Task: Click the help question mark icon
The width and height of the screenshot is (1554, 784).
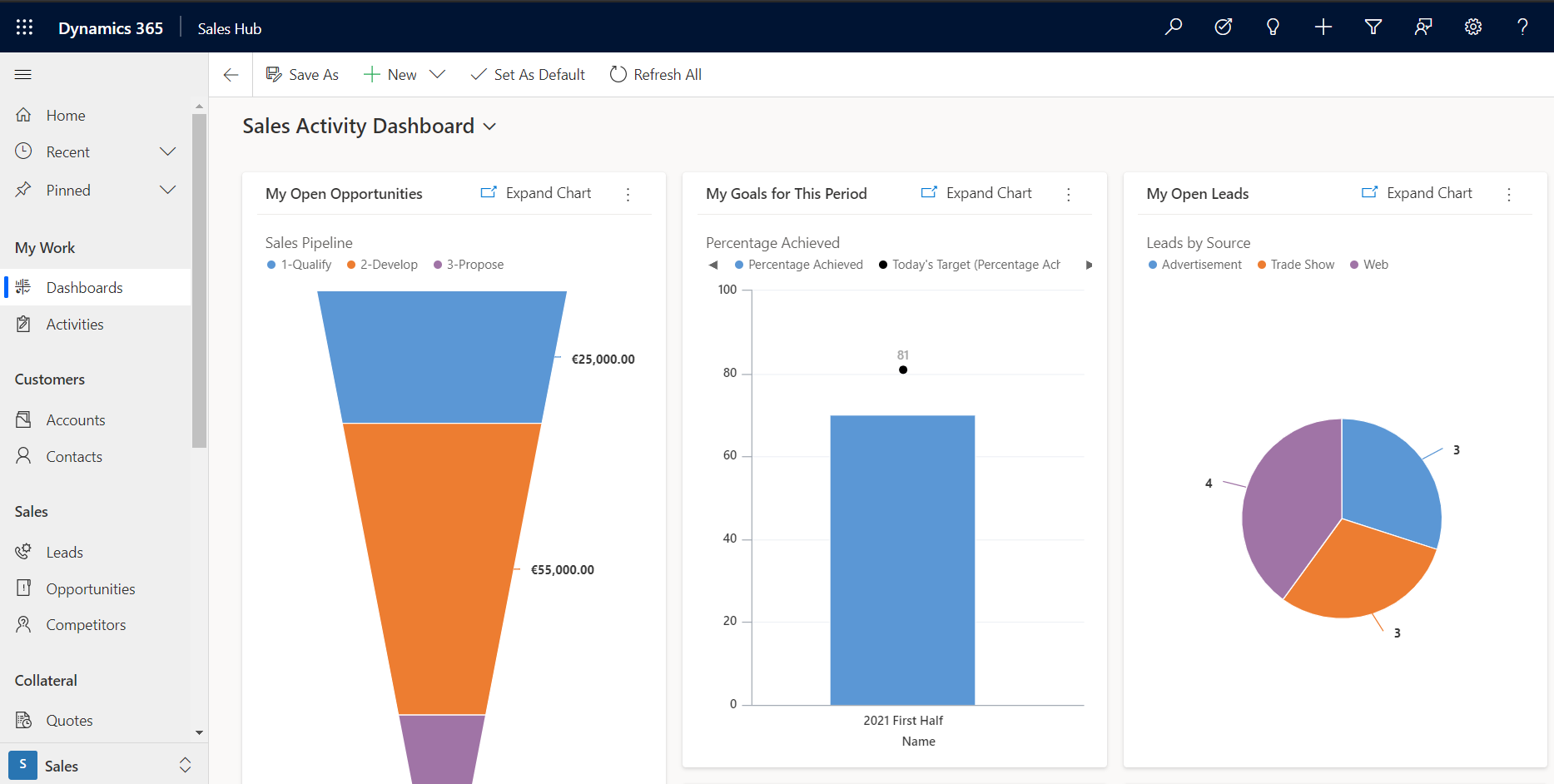Action: point(1522,27)
